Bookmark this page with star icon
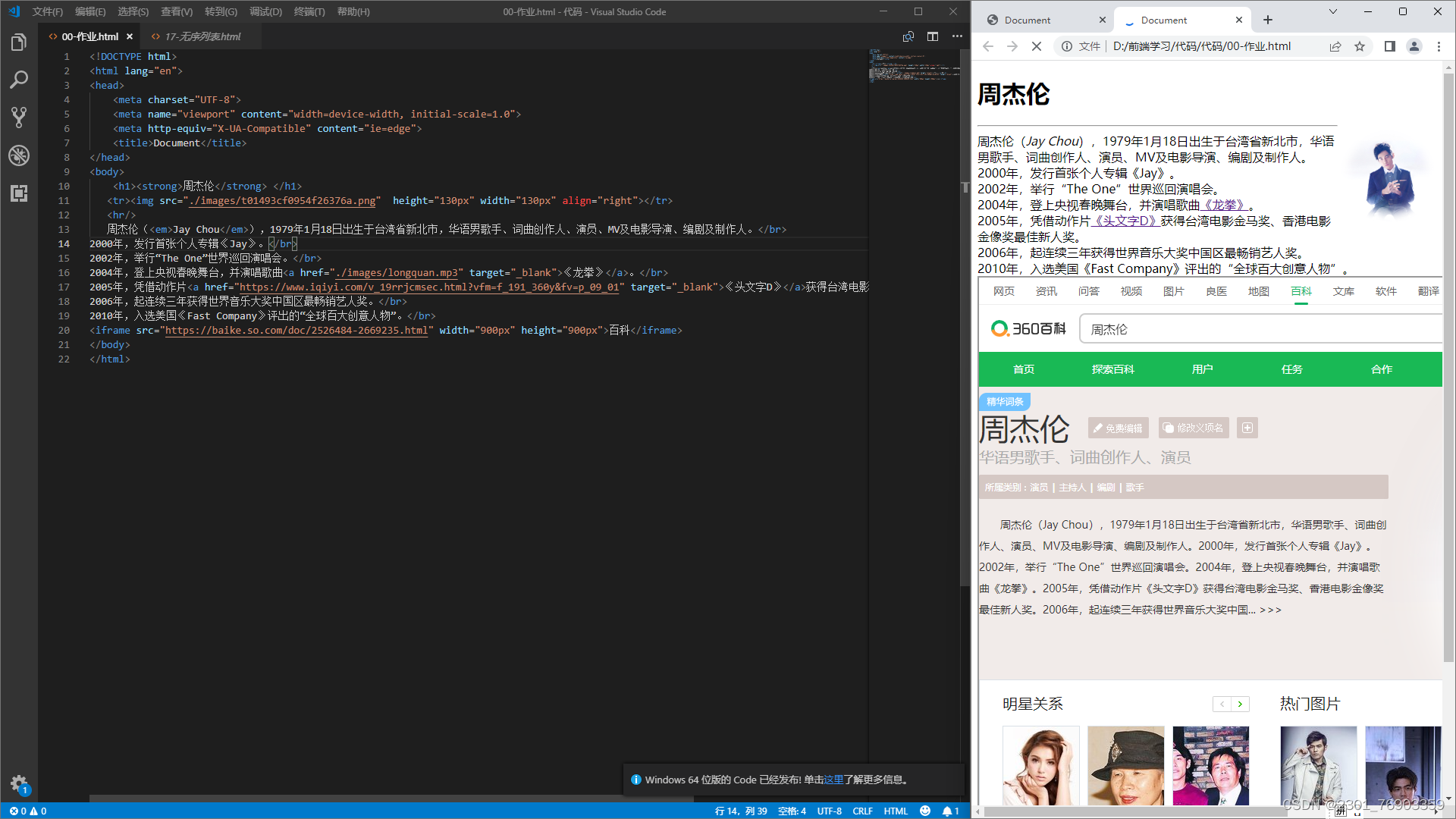This screenshot has height=819, width=1456. 1360,46
